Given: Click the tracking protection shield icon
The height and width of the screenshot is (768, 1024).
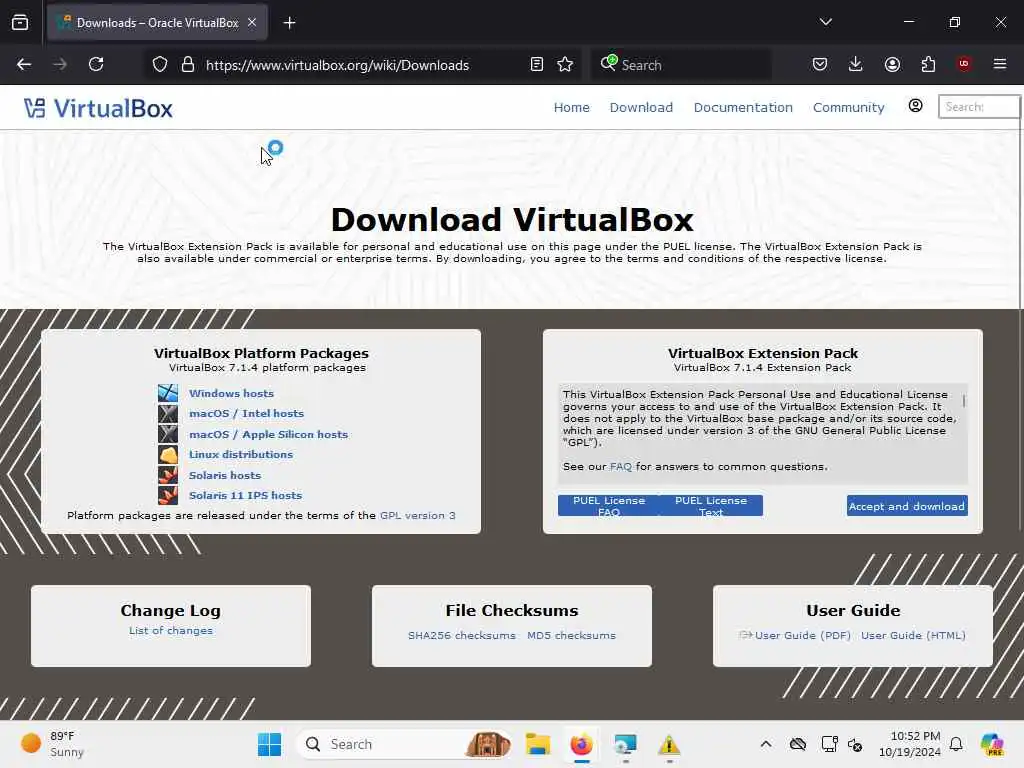Looking at the screenshot, I should pos(160,65).
